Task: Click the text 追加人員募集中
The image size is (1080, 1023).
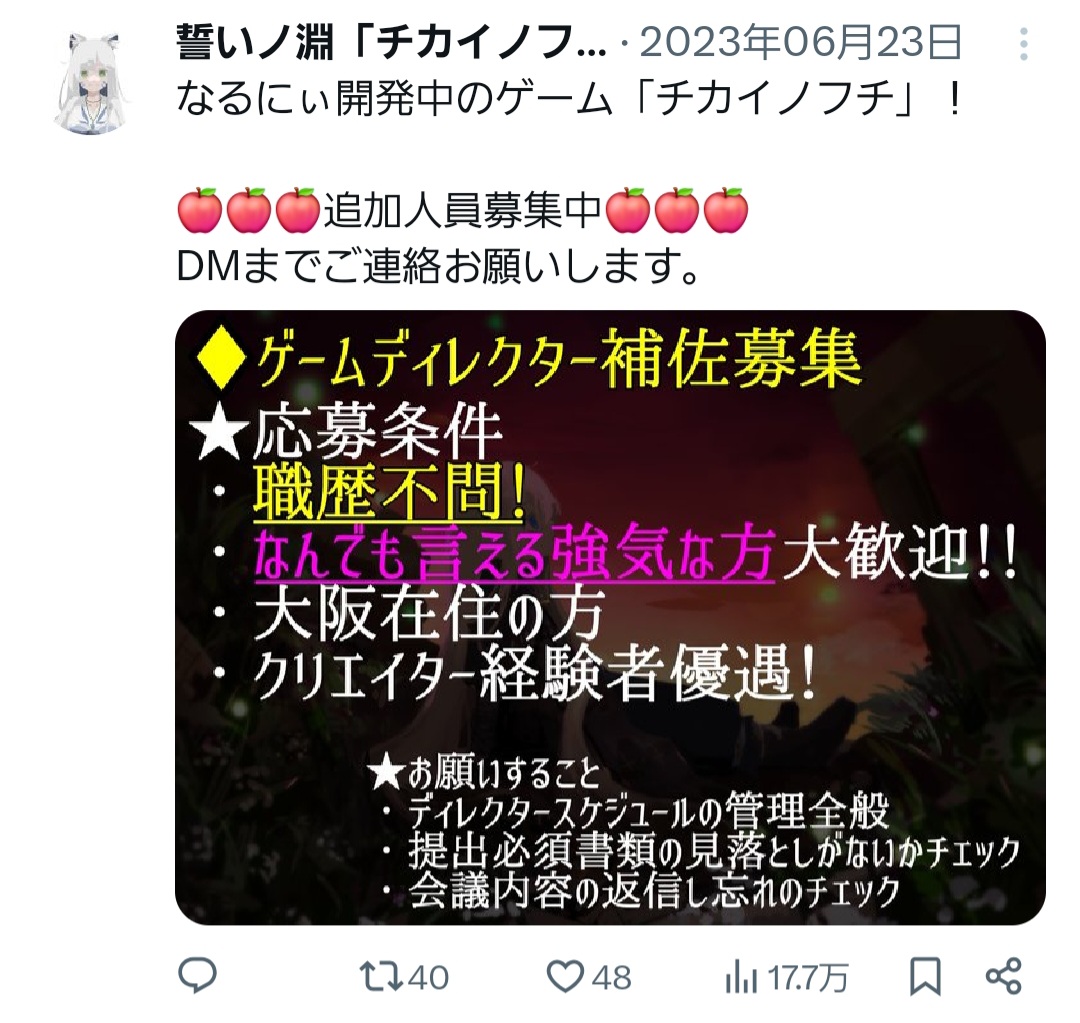Action: [x=463, y=210]
